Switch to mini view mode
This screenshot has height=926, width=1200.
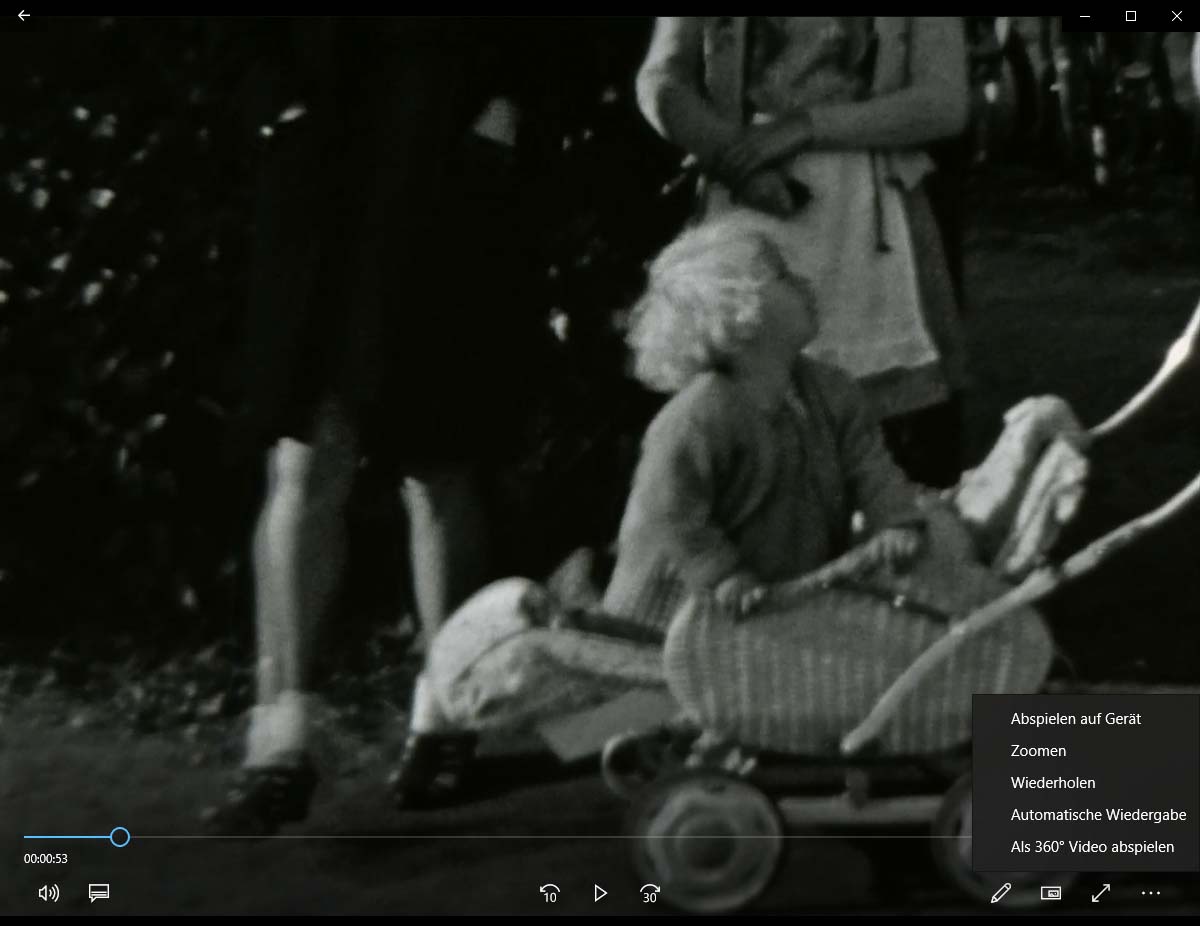(1051, 893)
